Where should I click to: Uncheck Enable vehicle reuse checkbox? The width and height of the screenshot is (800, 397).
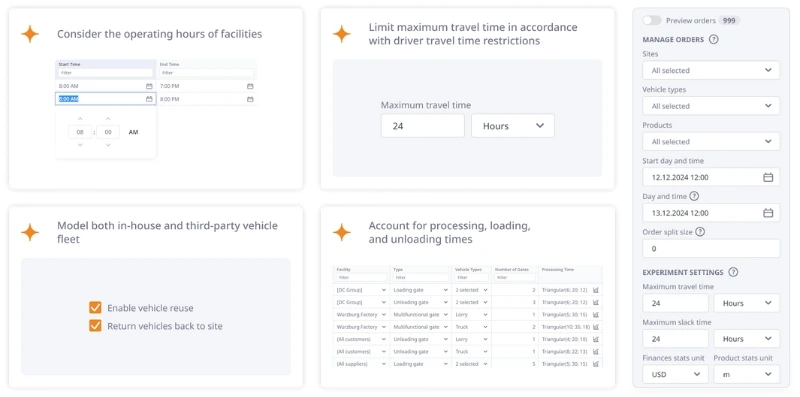tap(95, 308)
